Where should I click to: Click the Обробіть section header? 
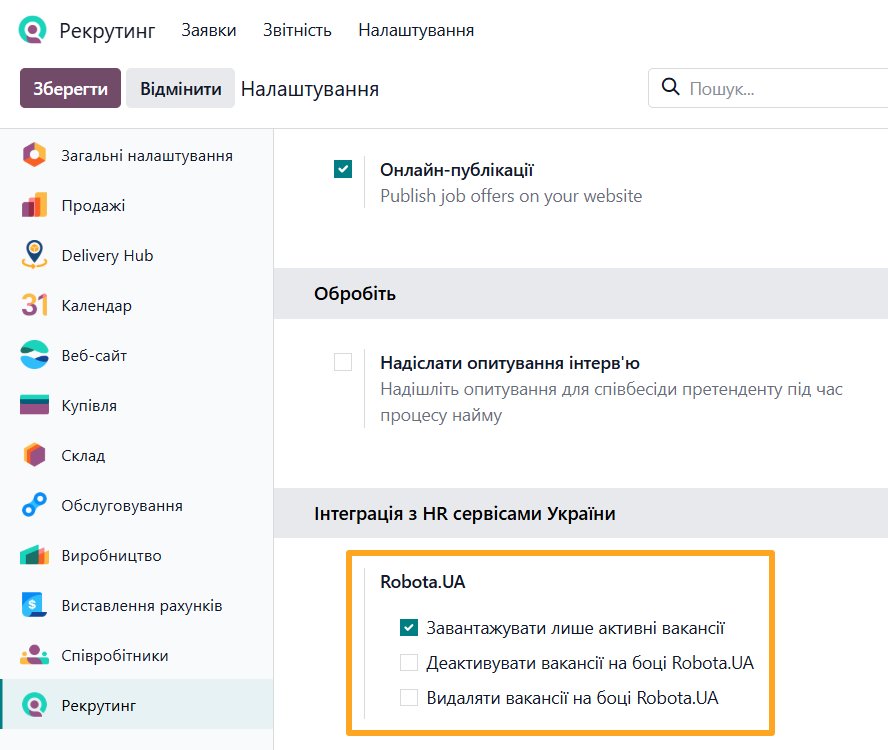tap(355, 294)
